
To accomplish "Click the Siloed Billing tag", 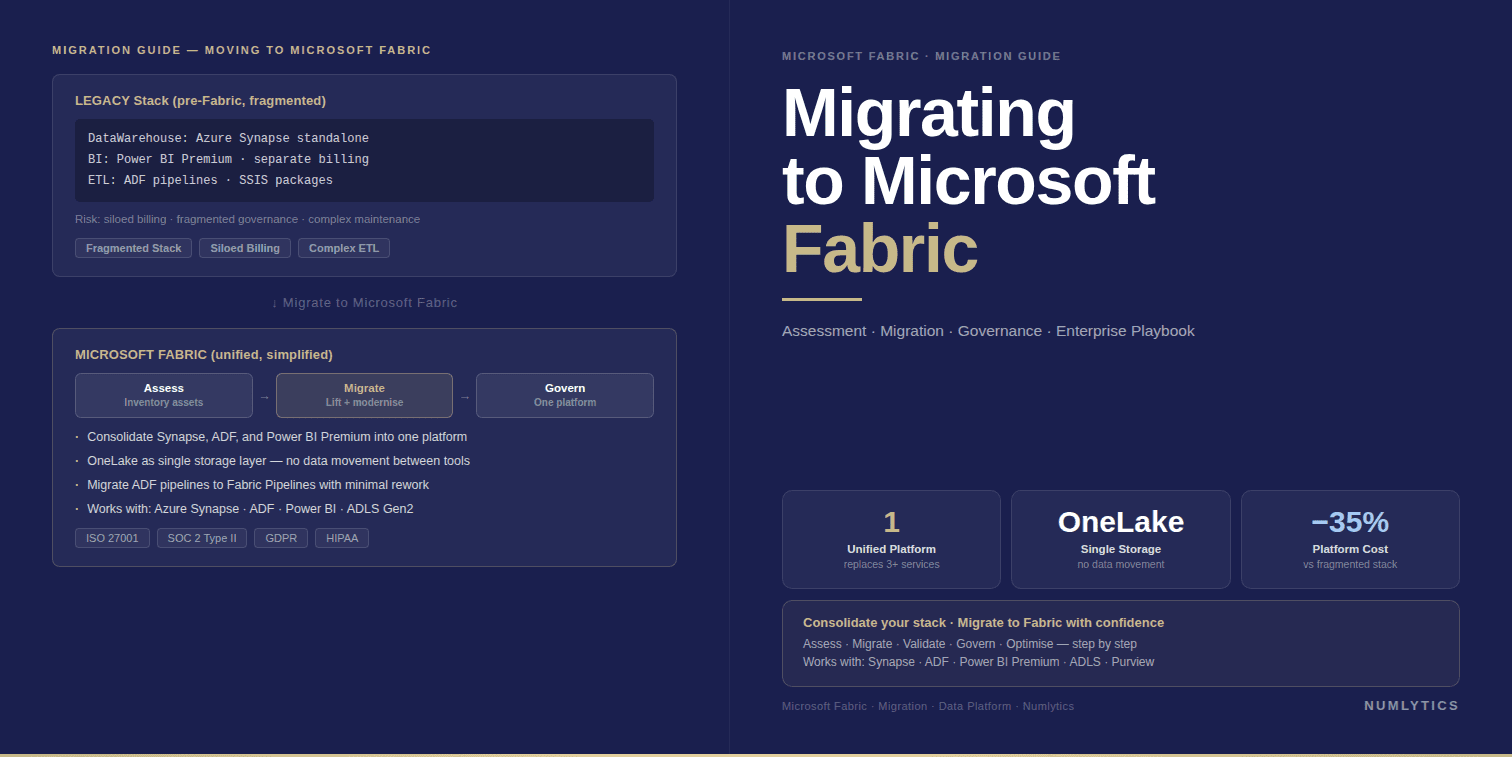I will (245, 248).
